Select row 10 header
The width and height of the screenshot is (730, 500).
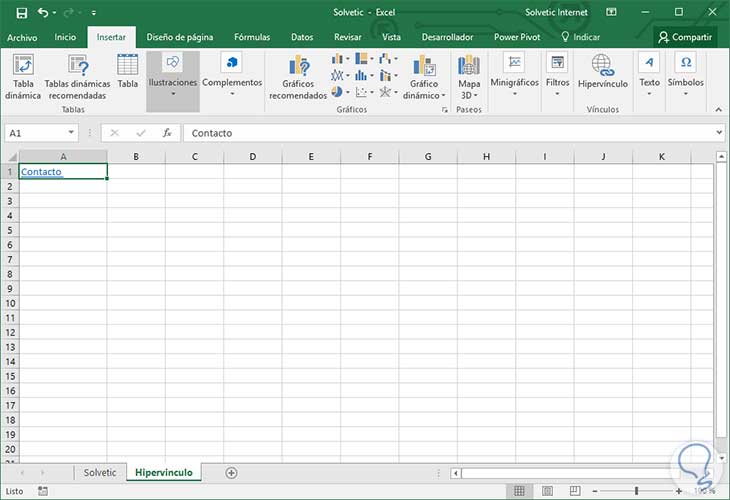(10, 304)
